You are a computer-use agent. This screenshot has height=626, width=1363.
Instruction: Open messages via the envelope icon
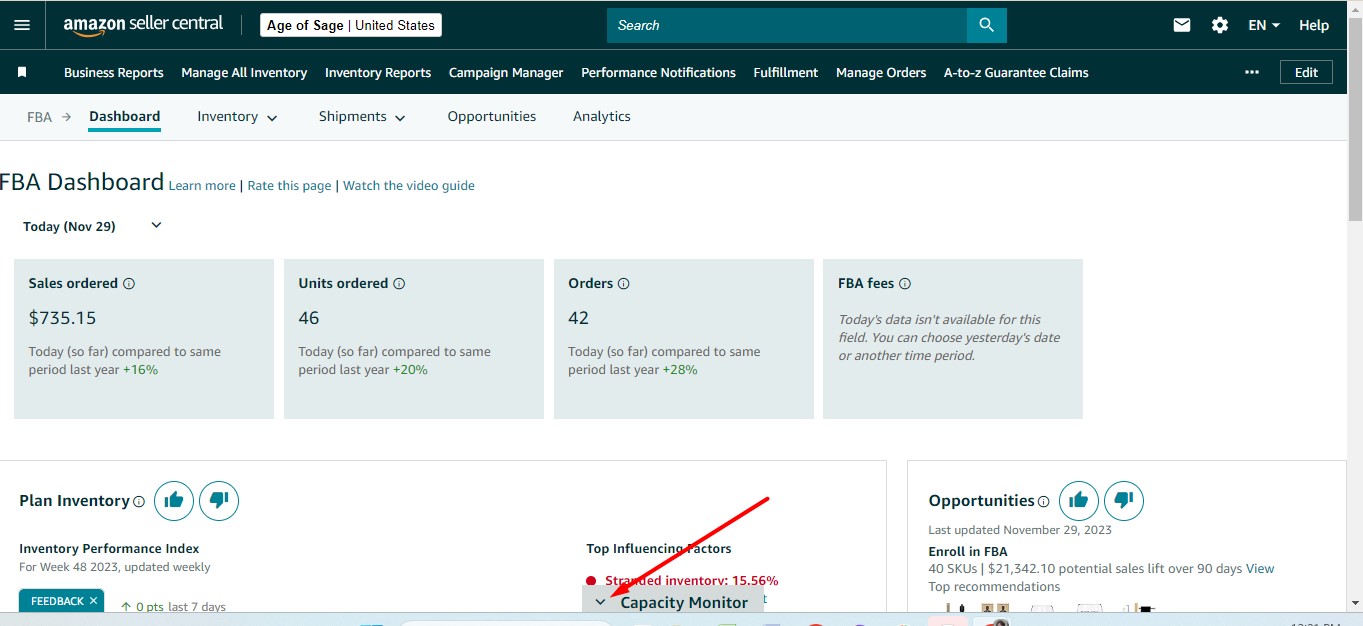point(1182,25)
